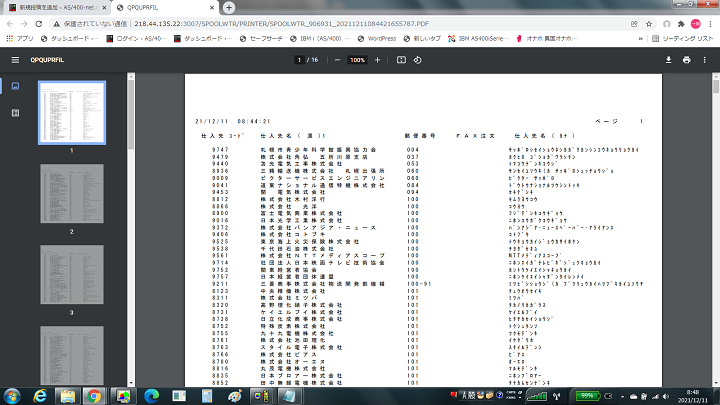Switch sidebar to document outline view

coord(15,113)
